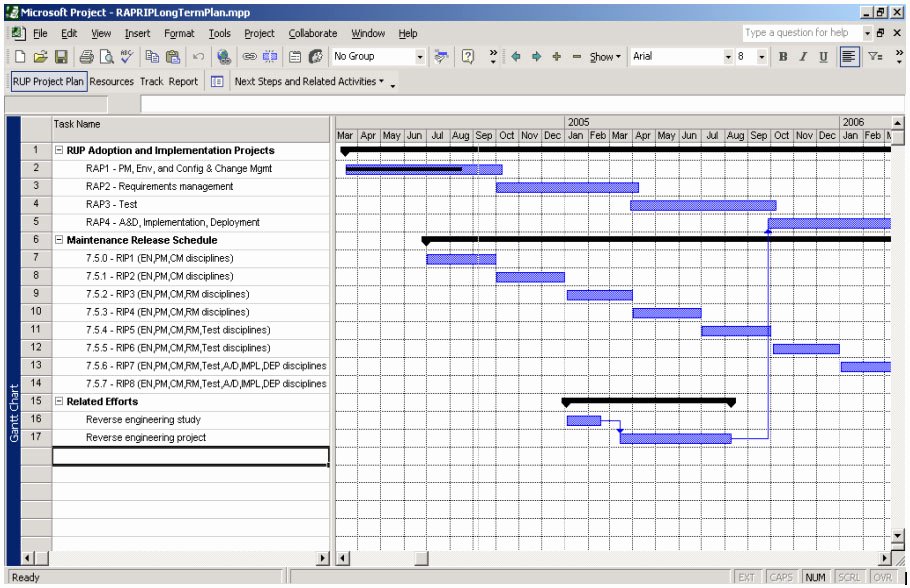910x588 pixels.
Task: Click the Gantt chart horizontal scrollbar thumb
Action: point(421,558)
